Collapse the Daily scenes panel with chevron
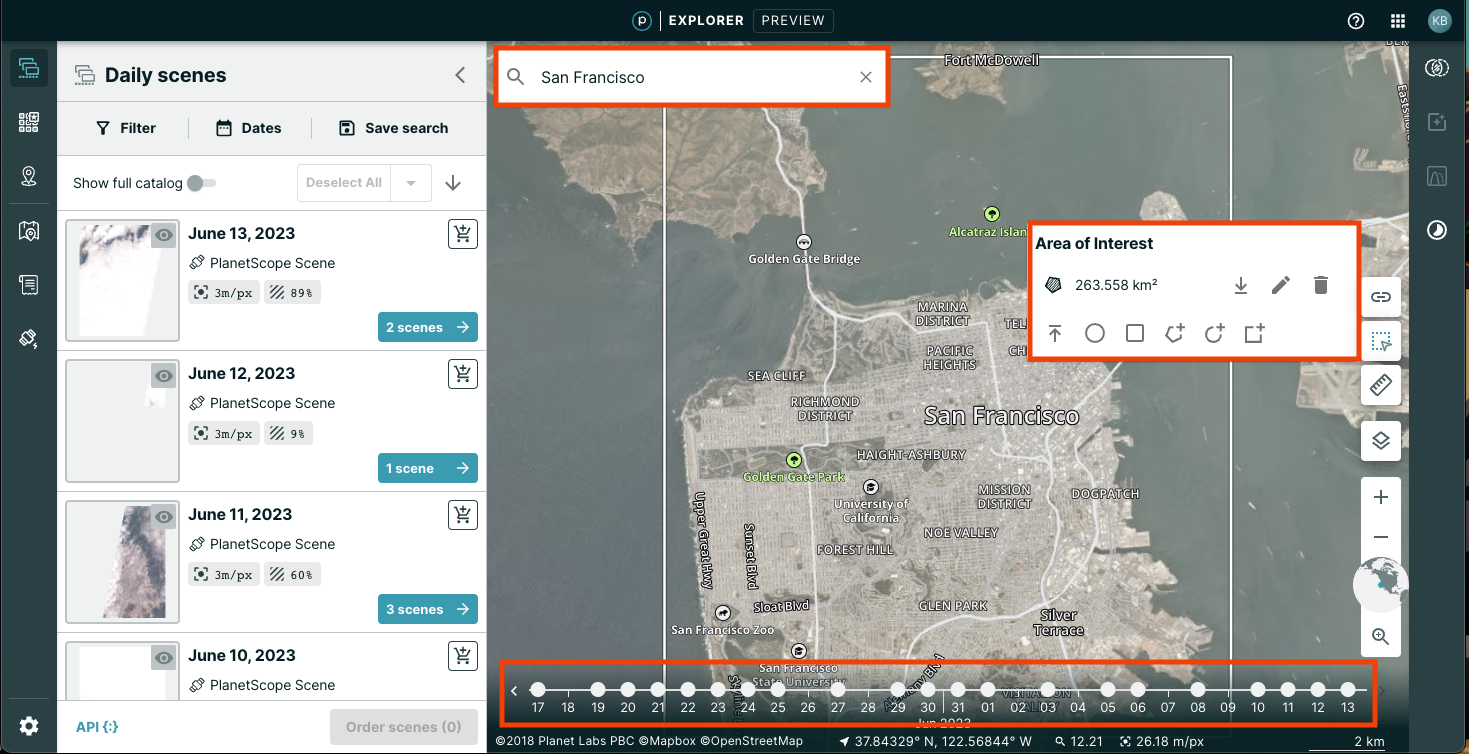The height and width of the screenshot is (754, 1469). coord(460,75)
